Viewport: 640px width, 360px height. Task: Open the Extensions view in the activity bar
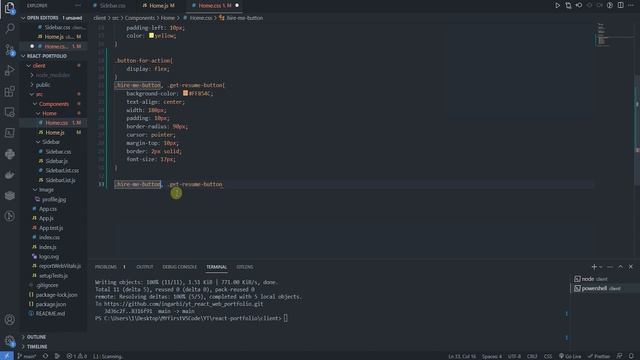(x=10, y=91)
